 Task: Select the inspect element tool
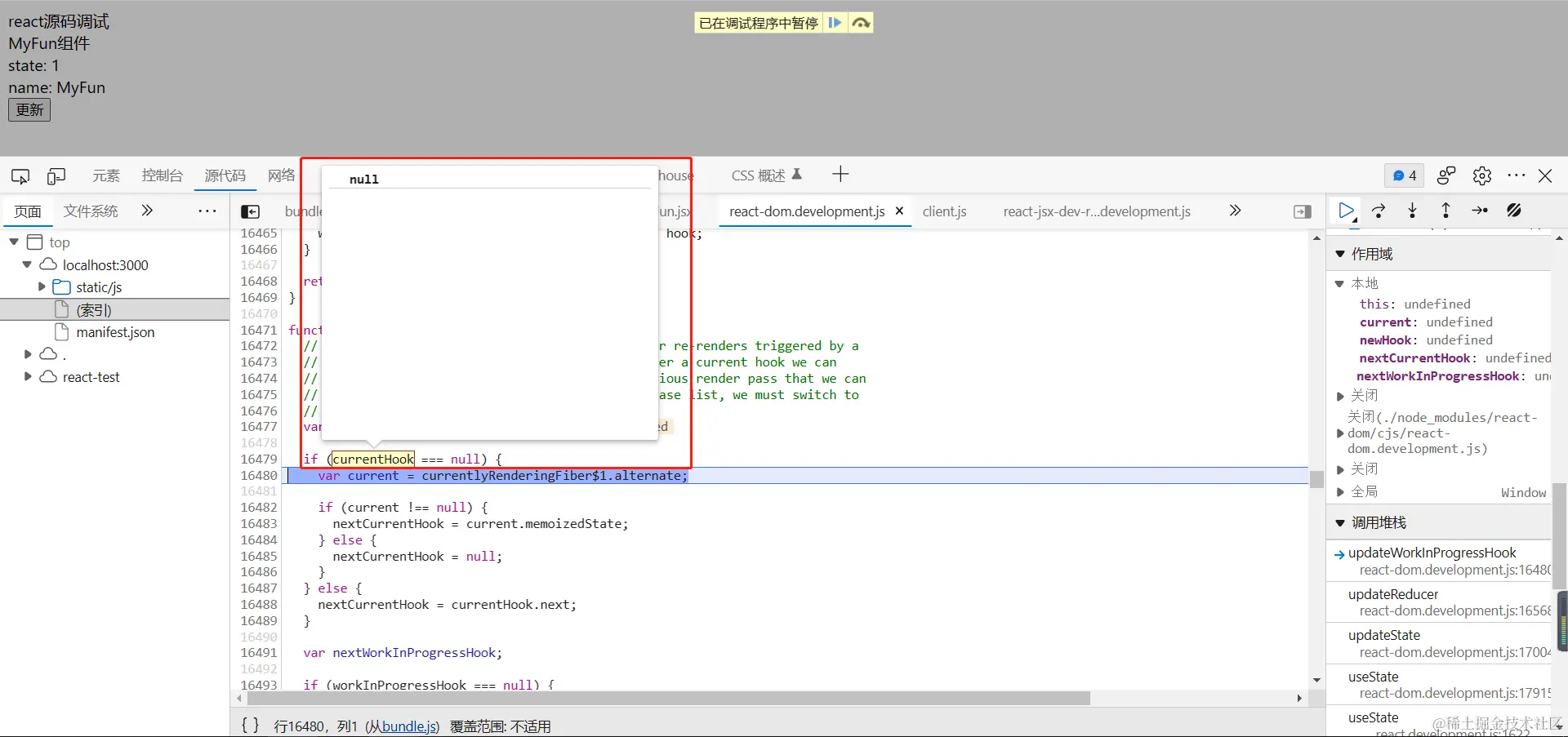click(20, 175)
